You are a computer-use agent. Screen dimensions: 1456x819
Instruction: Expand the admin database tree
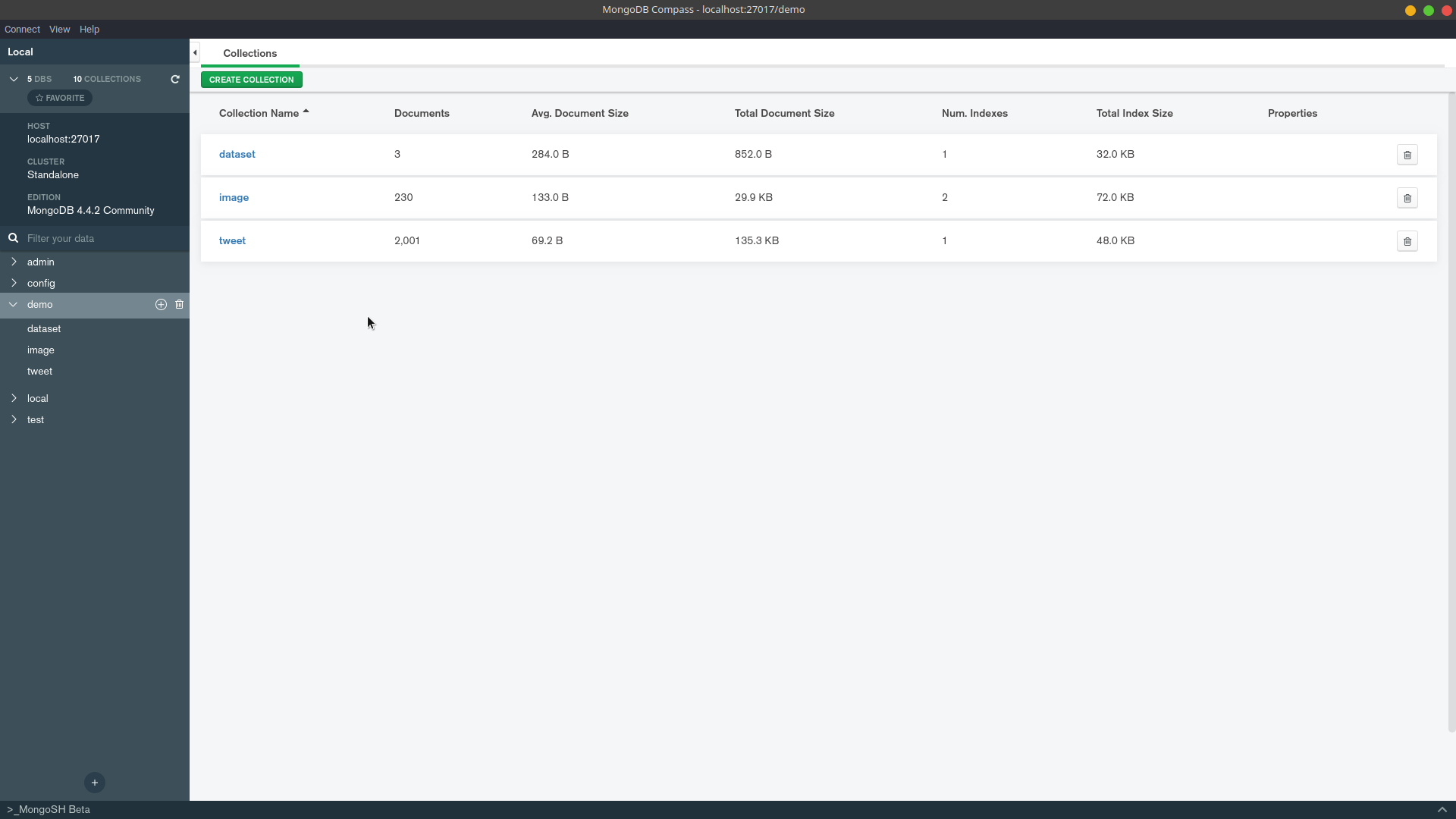pos(14,262)
